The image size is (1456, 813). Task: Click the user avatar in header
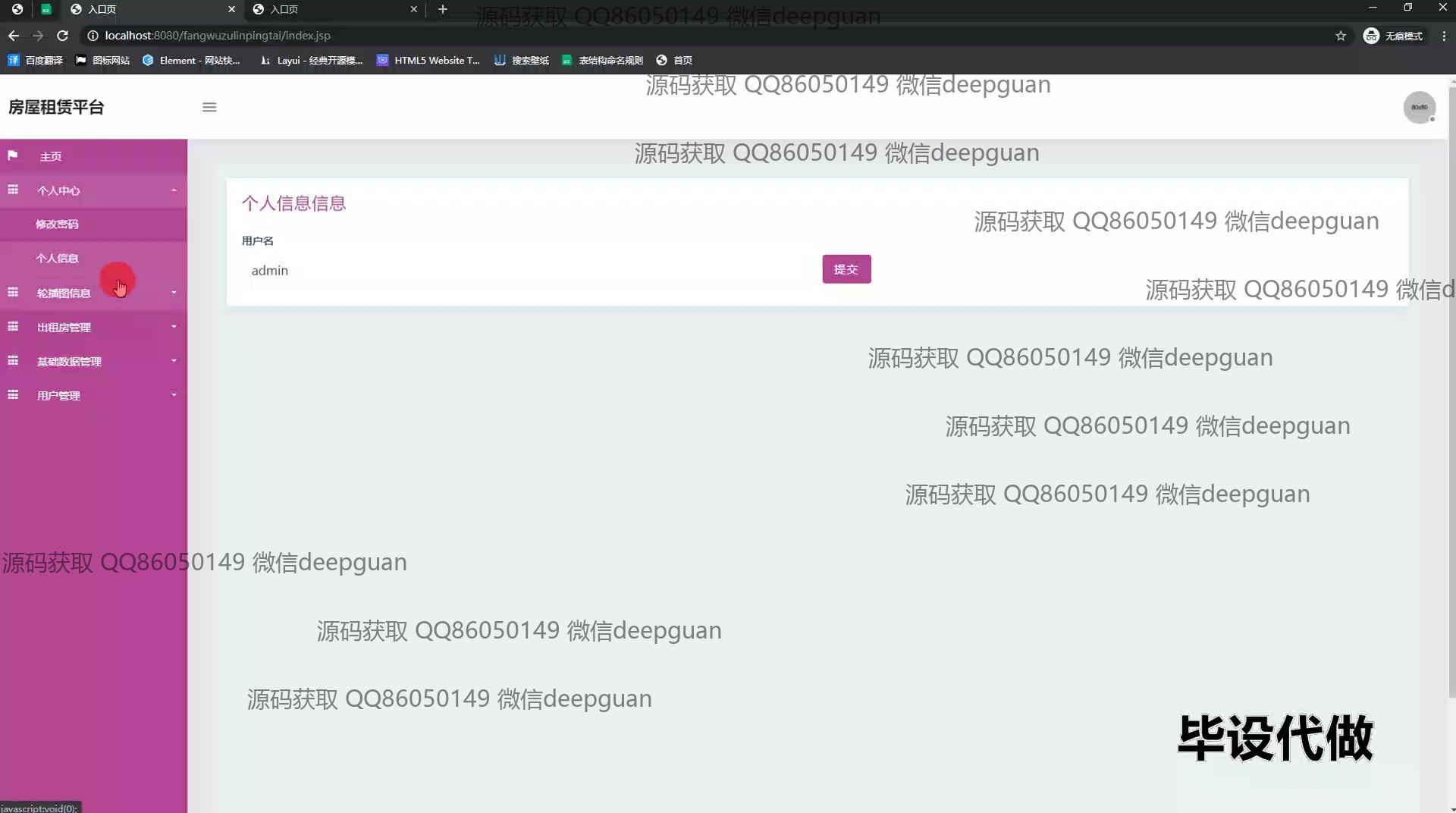tap(1419, 107)
